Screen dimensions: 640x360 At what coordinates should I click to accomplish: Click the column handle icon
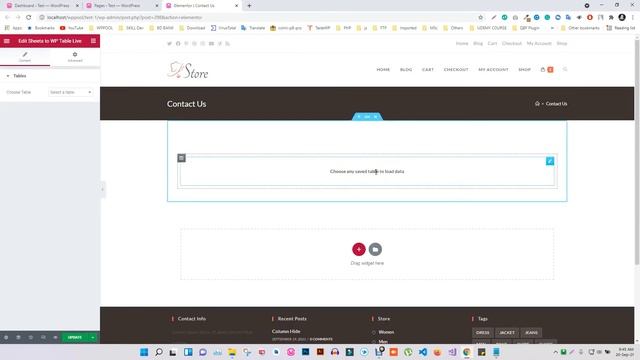click(x=182, y=158)
